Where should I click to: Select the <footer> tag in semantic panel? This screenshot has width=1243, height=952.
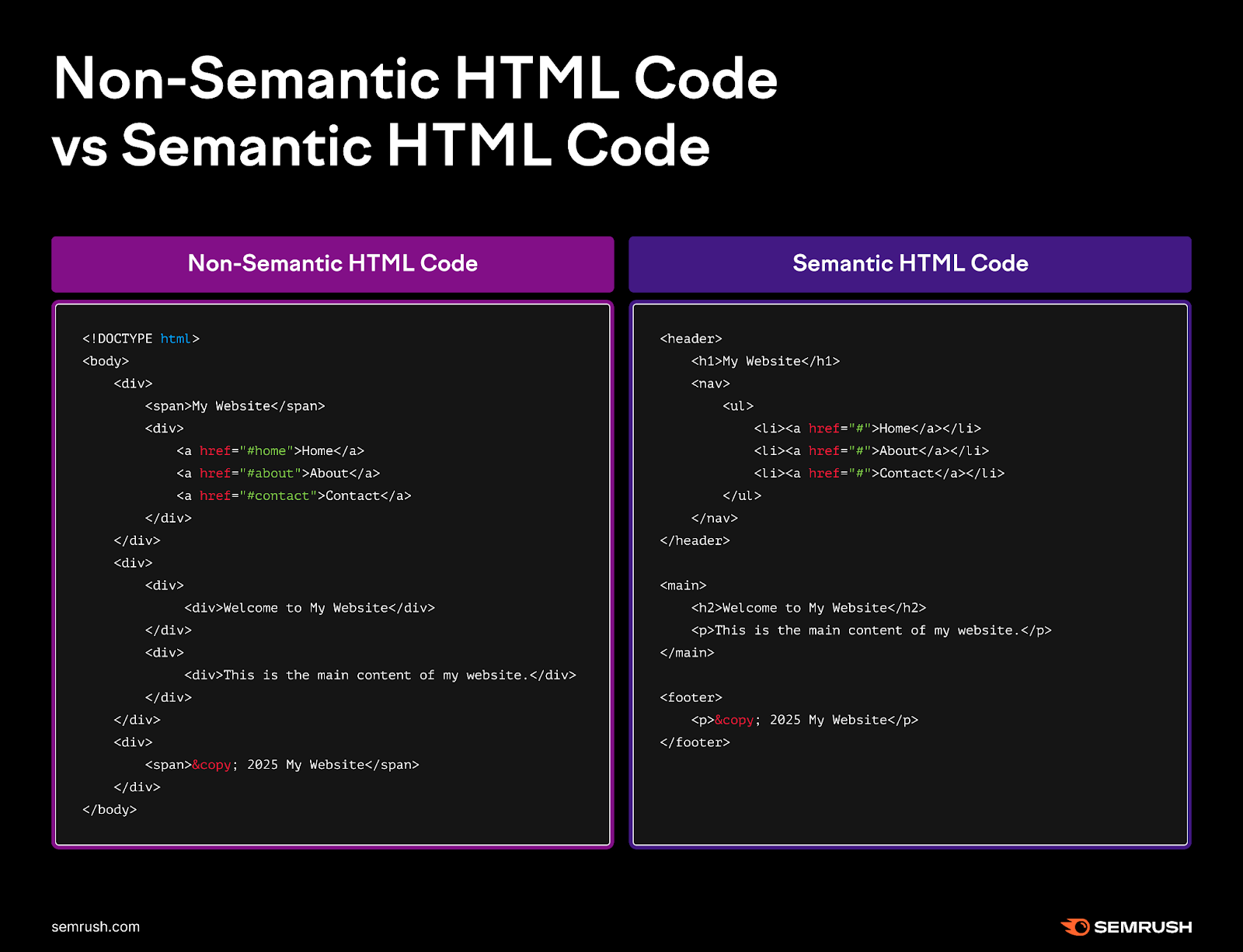(x=691, y=697)
